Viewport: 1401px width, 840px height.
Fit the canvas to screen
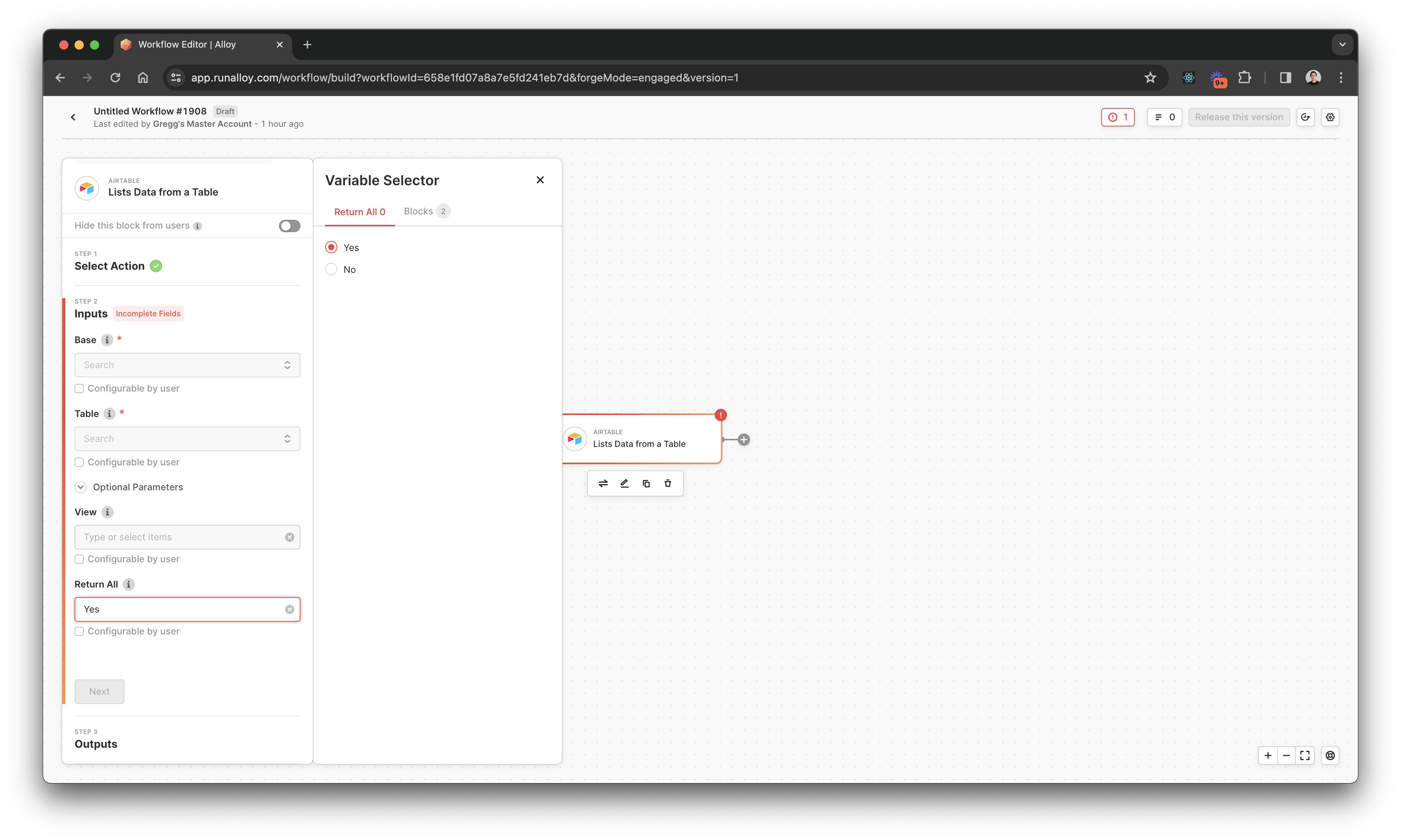pos(1305,756)
